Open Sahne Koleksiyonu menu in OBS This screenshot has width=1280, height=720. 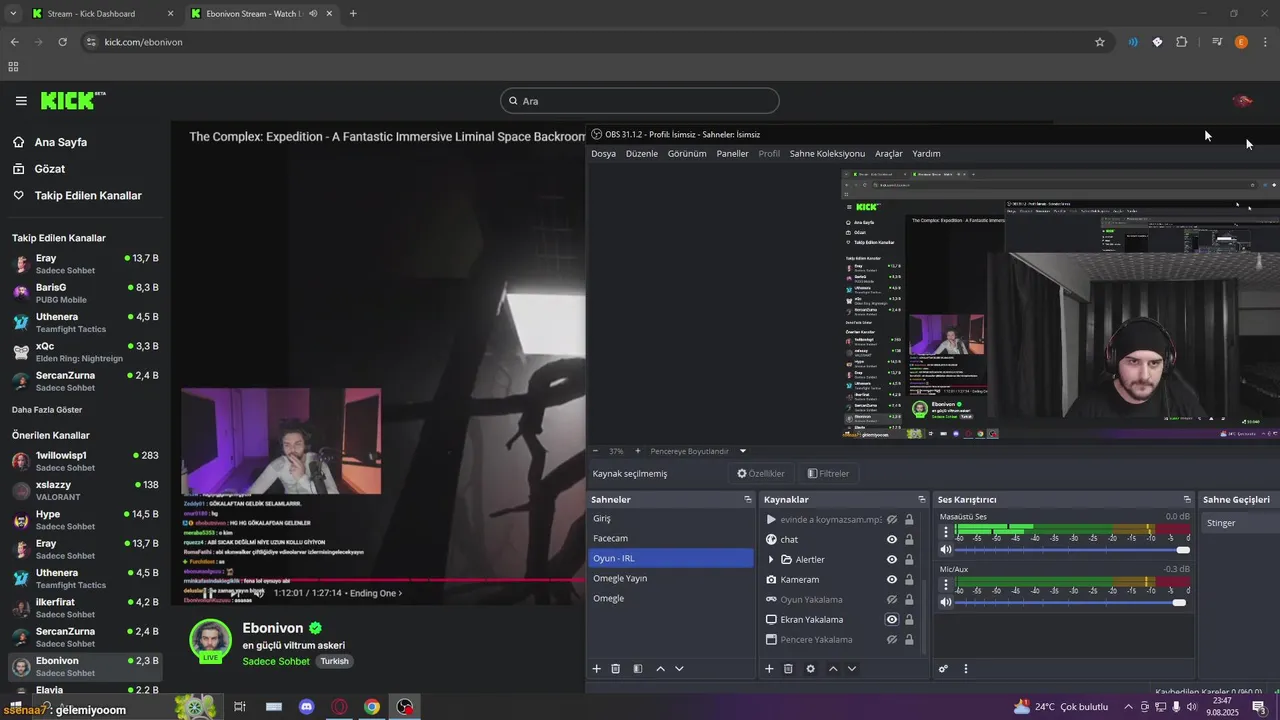tap(827, 154)
